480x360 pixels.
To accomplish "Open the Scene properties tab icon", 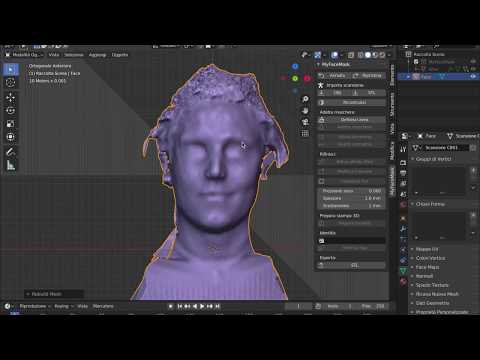I will [403, 194].
